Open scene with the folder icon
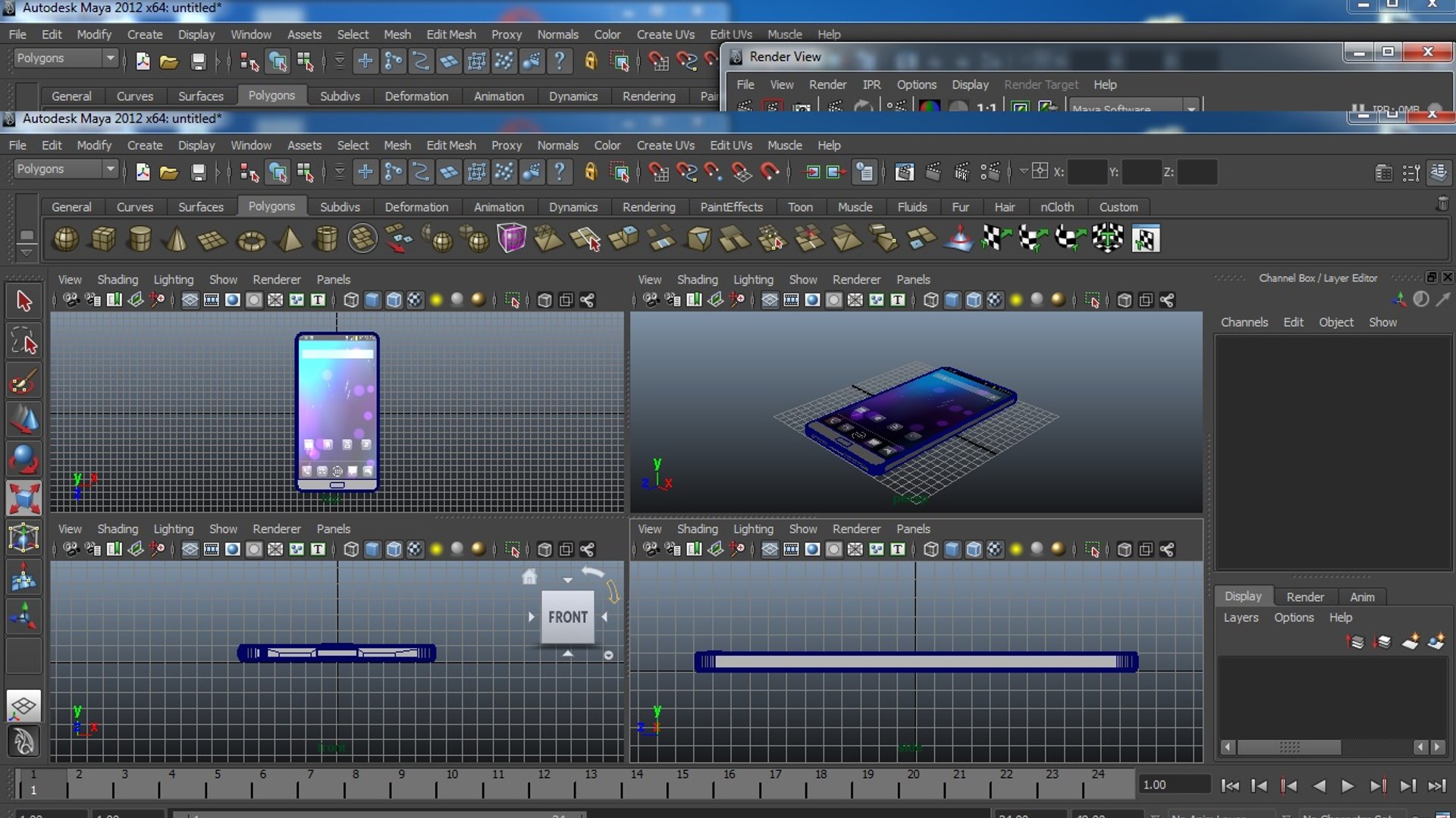Image resolution: width=1456 pixels, height=818 pixels. (169, 172)
